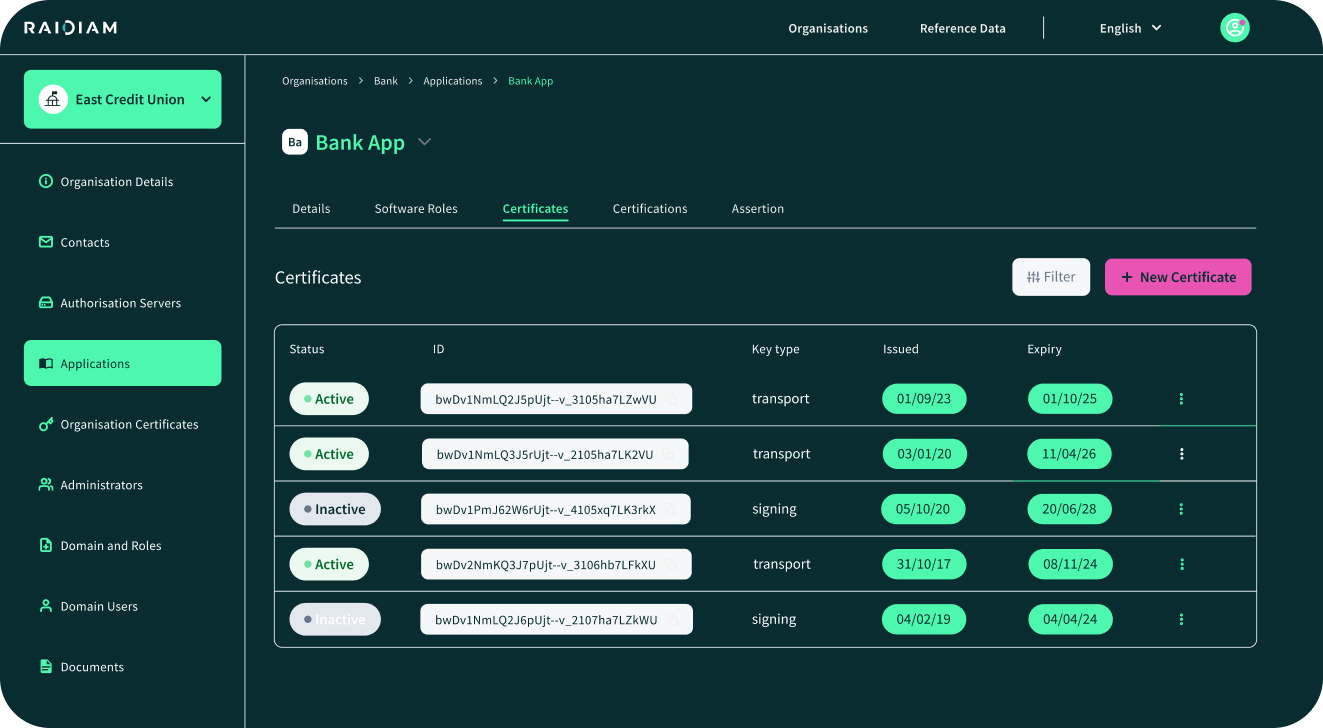Click the Contacts envelope icon

click(x=45, y=242)
